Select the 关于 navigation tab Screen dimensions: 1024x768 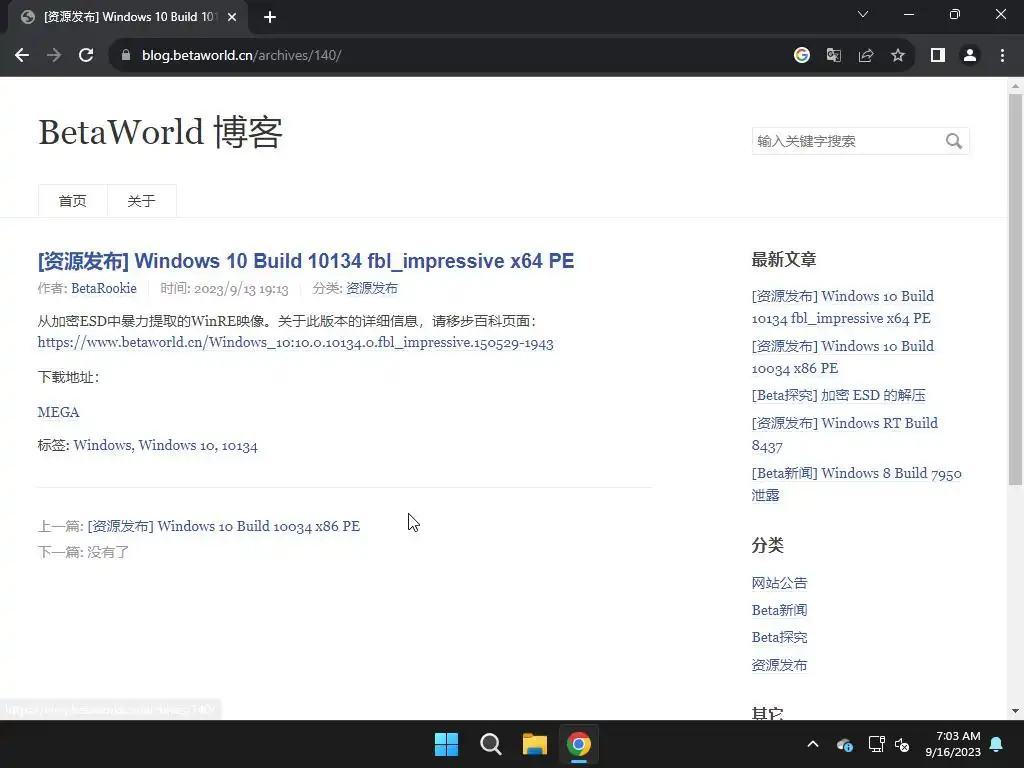[142, 200]
